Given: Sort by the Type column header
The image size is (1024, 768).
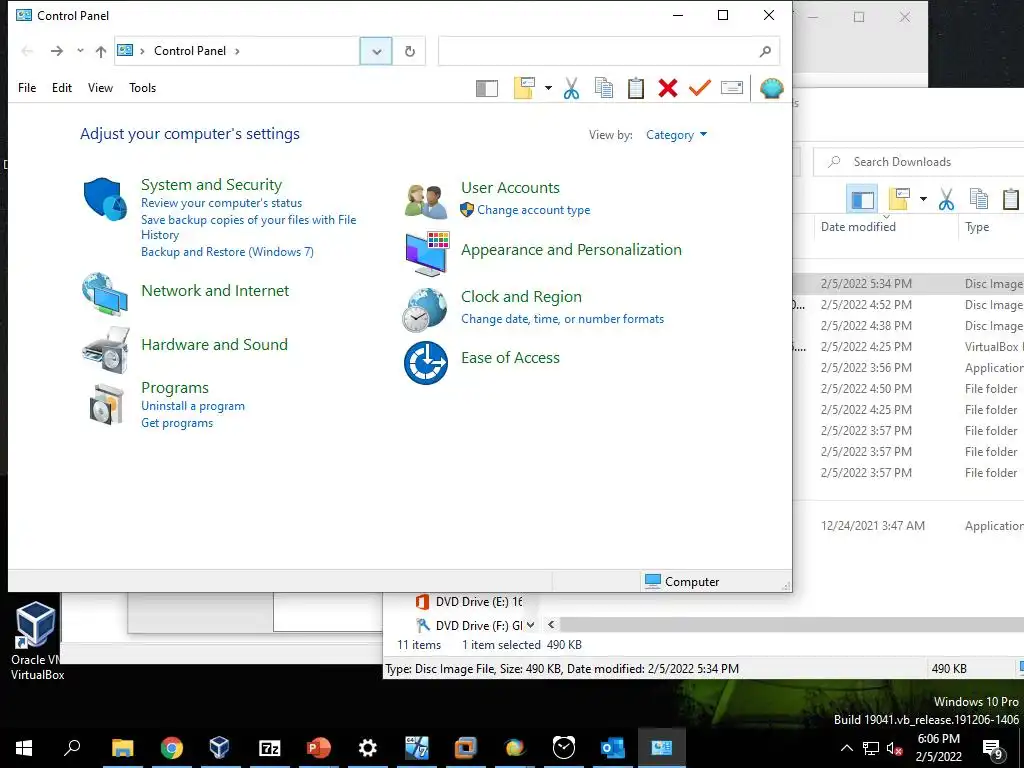Looking at the screenshot, I should (x=977, y=227).
